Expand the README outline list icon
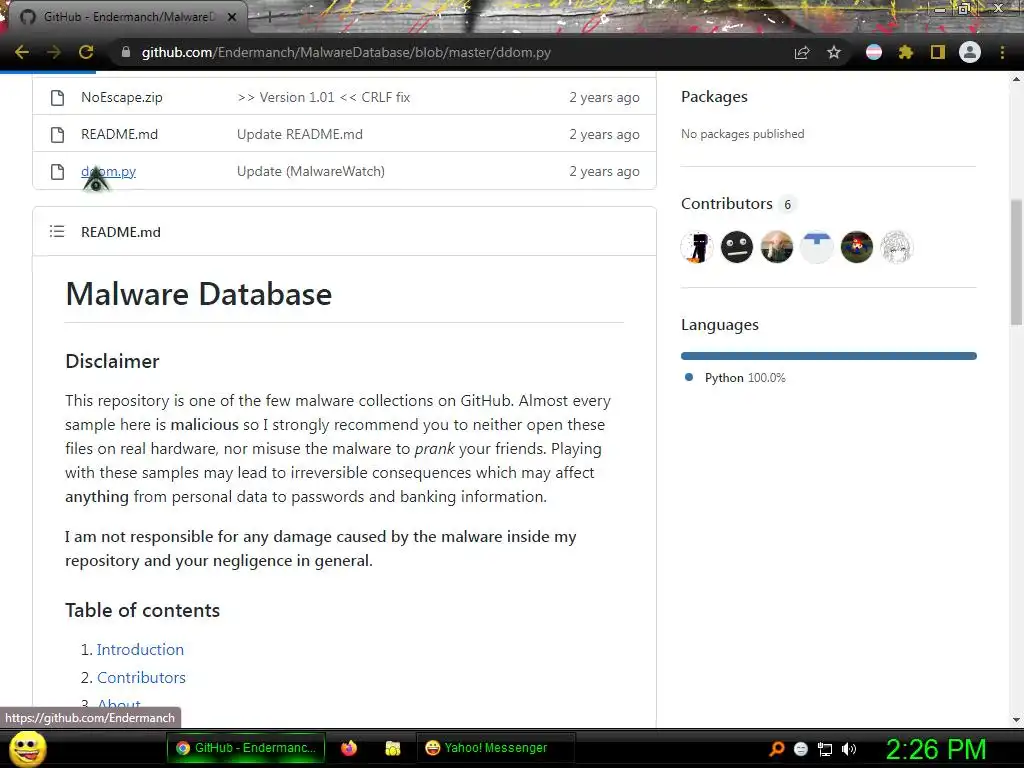Screen dimensions: 1024x768 57,232
